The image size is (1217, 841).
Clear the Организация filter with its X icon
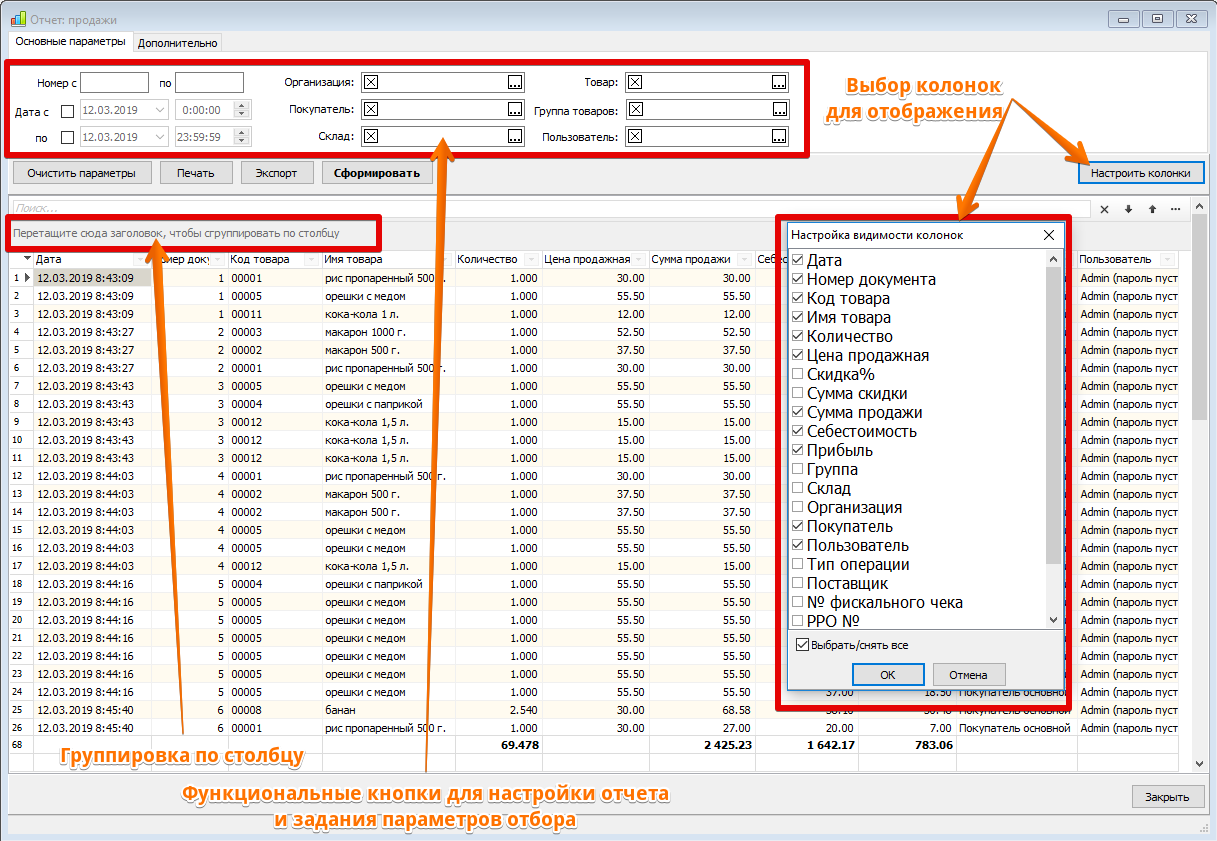tap(371, 82)
